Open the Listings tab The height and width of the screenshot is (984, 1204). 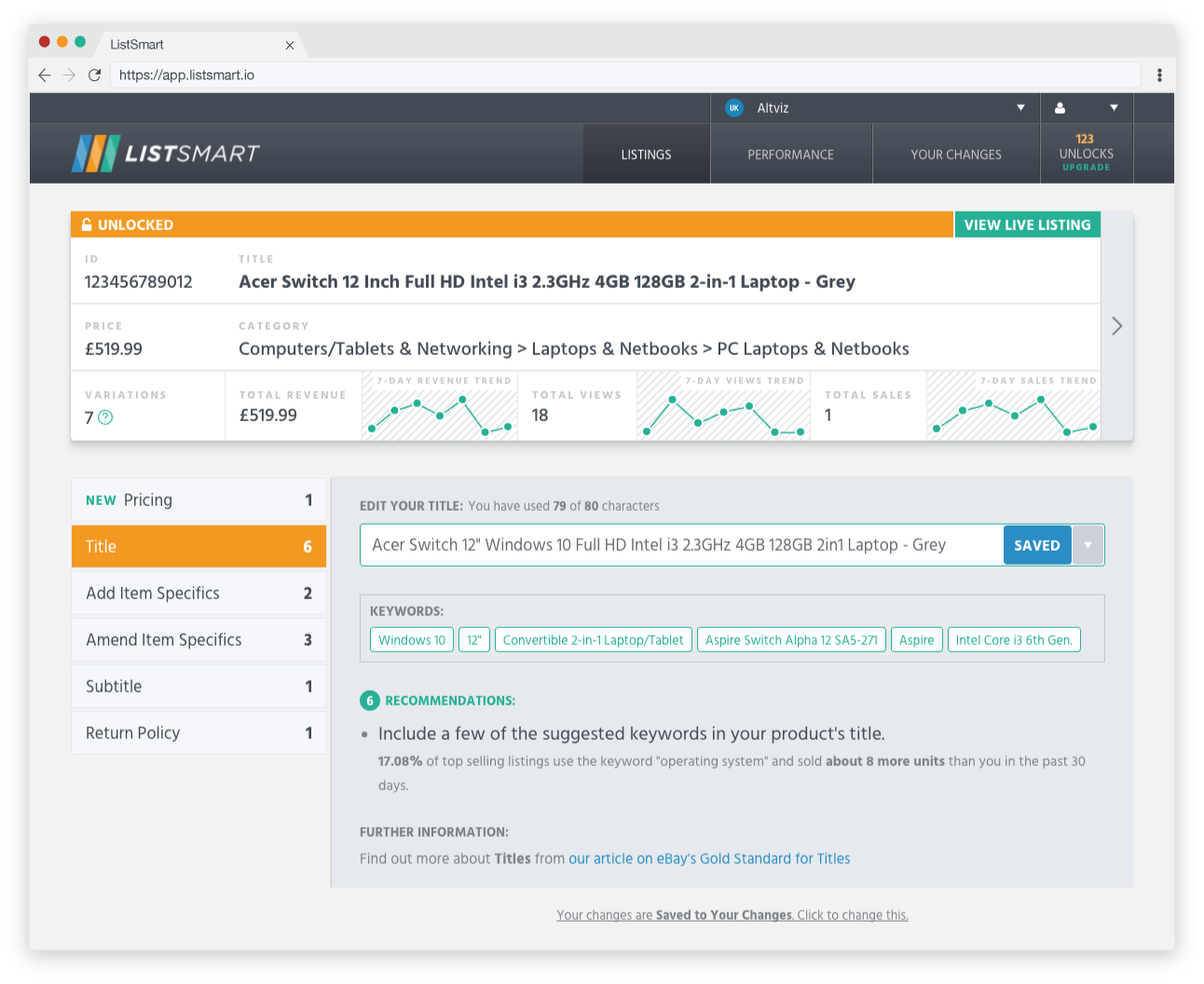coord(647,155)
